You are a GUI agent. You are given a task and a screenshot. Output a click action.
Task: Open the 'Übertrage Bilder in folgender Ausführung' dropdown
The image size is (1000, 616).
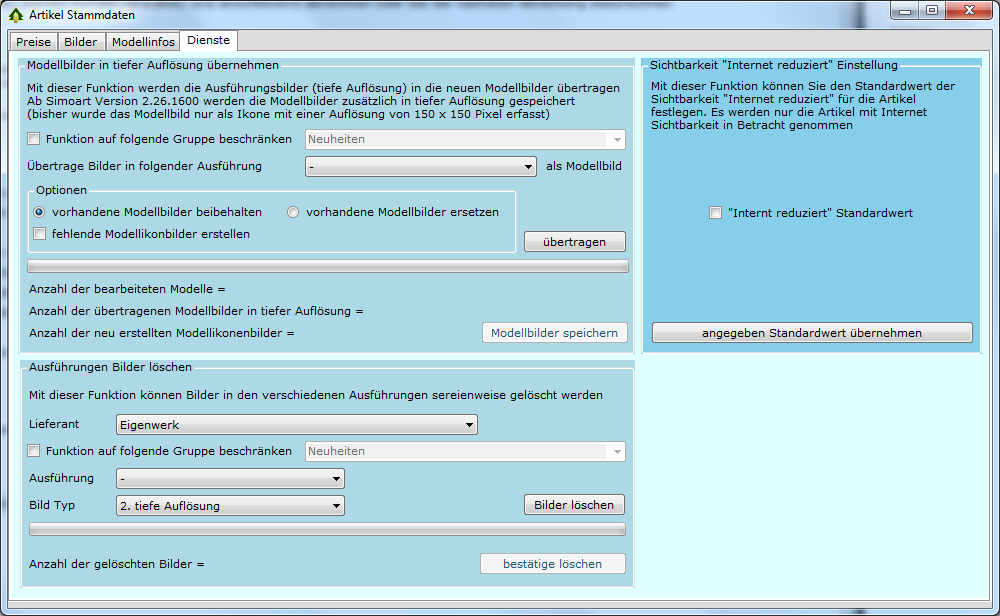[x=421, y=167]
